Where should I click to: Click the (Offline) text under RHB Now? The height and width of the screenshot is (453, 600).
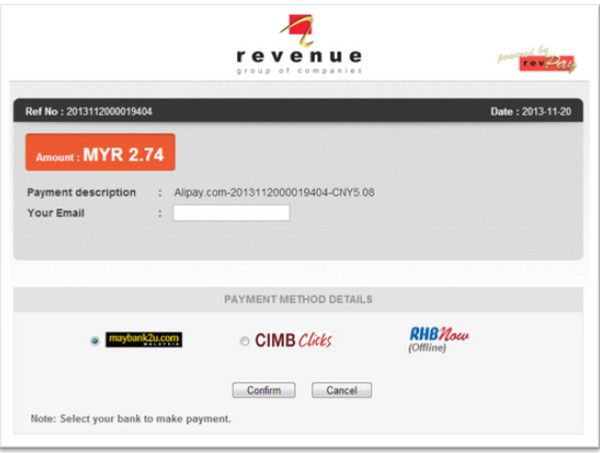coord(427,348)
